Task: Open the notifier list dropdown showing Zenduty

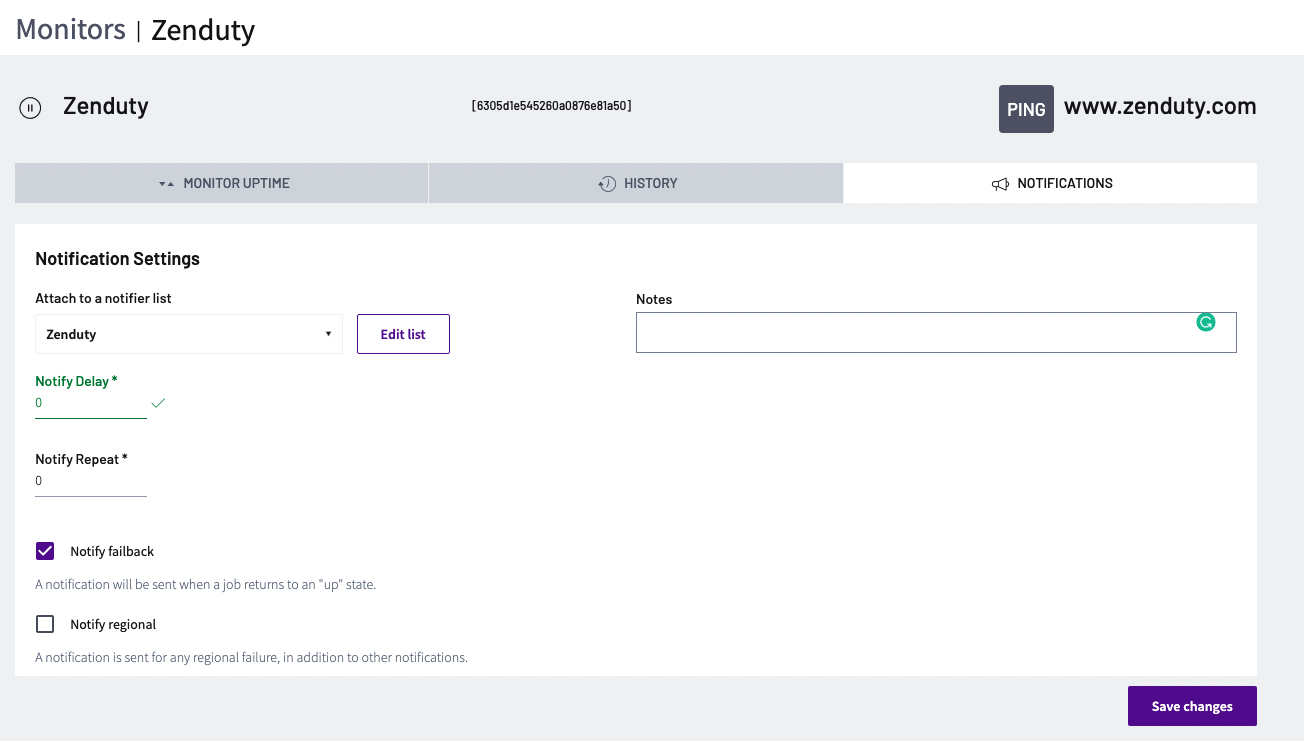Action: (189, 334)
